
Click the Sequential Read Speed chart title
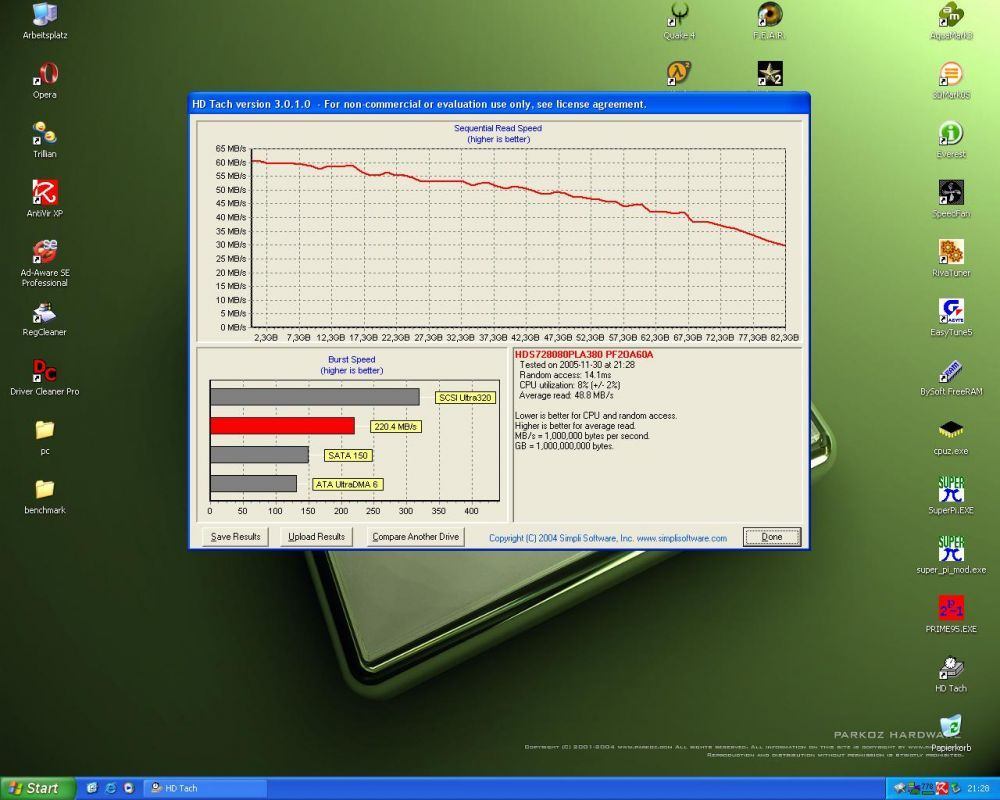coord(498,128)
